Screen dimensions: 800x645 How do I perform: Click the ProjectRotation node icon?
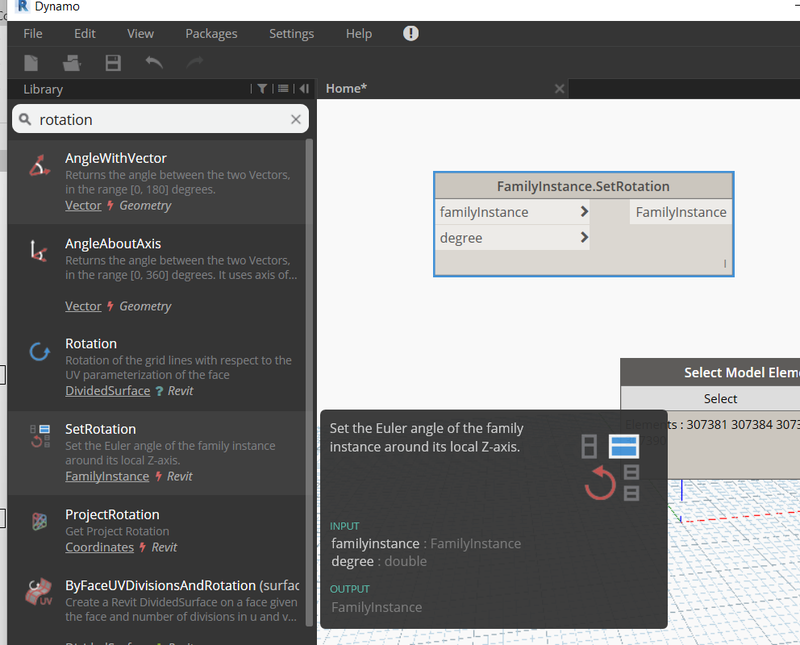coord(40,522)
